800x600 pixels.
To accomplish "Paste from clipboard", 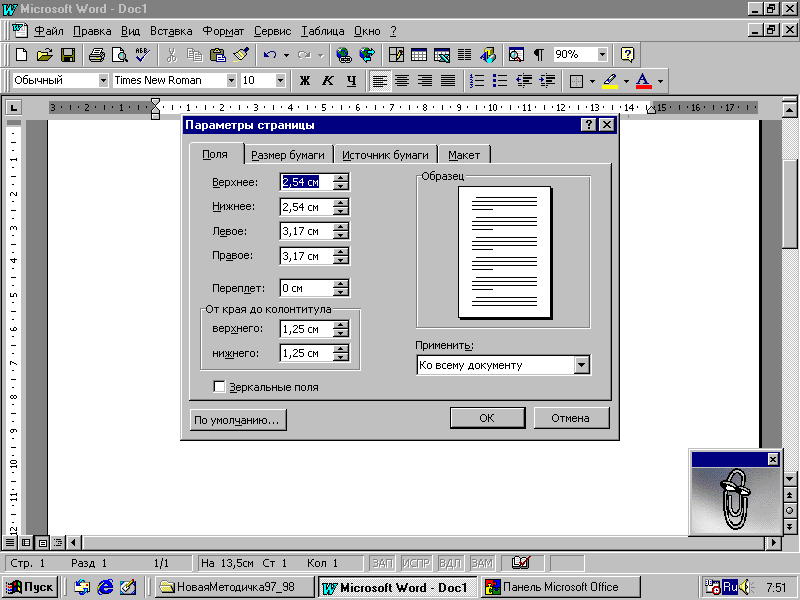I will (218, 55).
